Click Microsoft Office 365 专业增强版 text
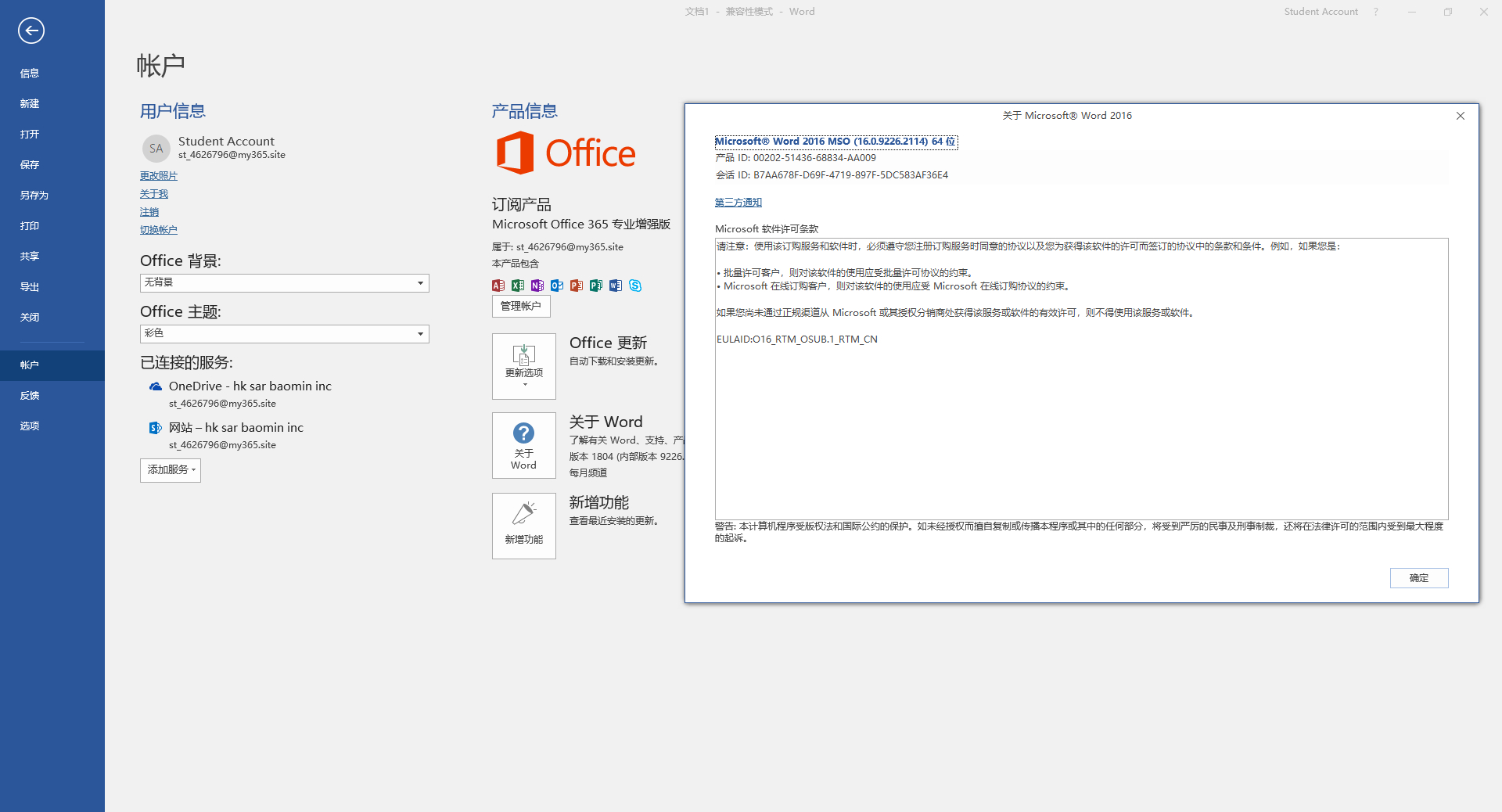 coord(581,225)
